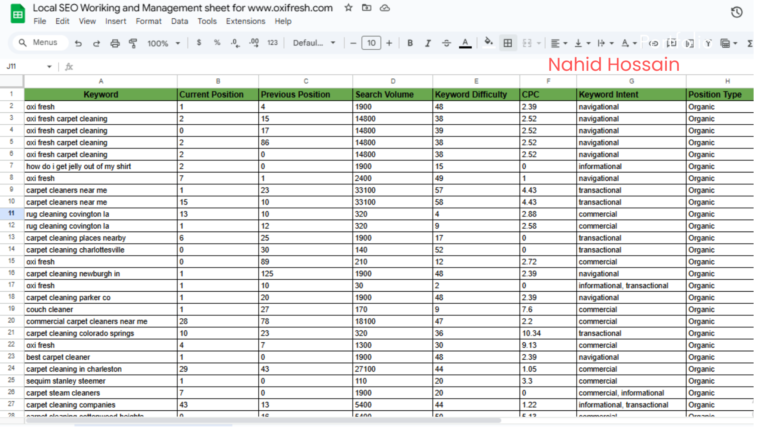Expand the filter views dropdown
The image size is (768, 432).
coord(735,44)
